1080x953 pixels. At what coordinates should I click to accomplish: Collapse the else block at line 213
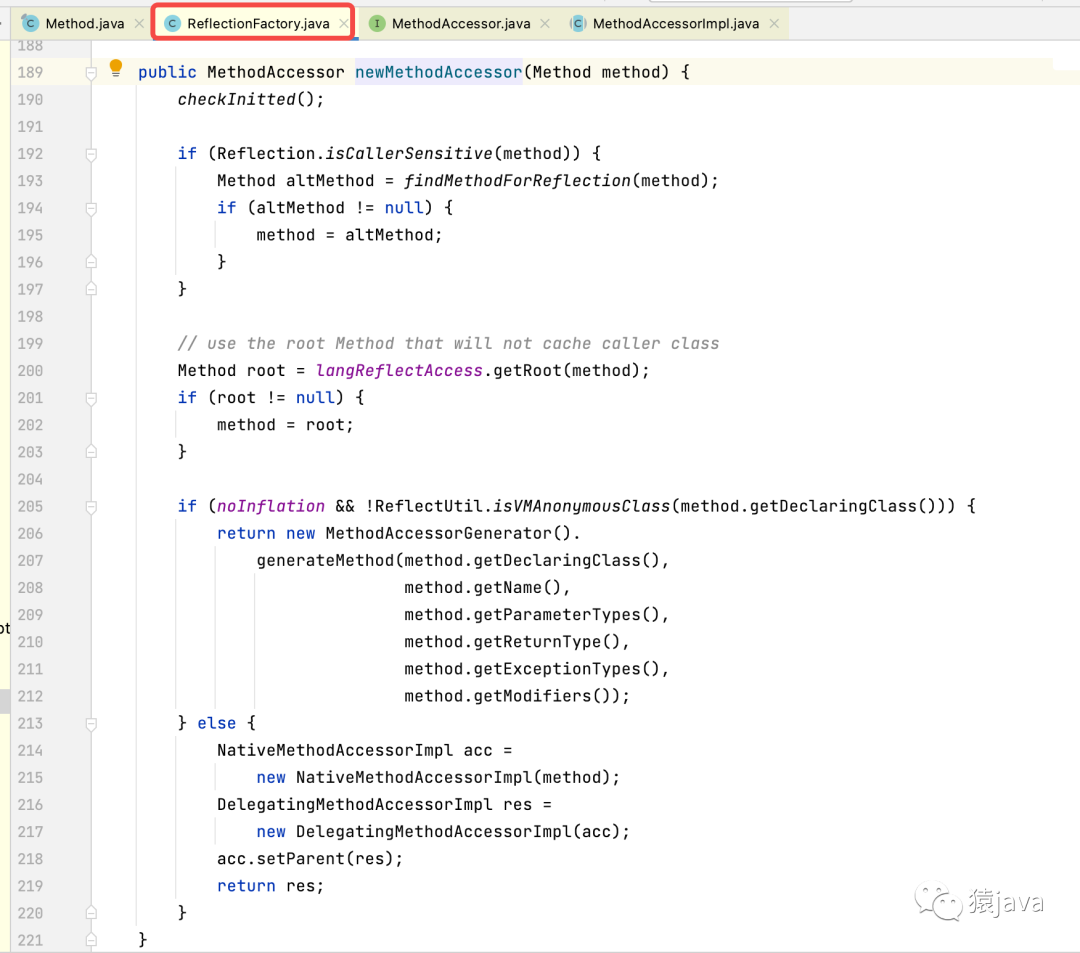tap(91, 724)
